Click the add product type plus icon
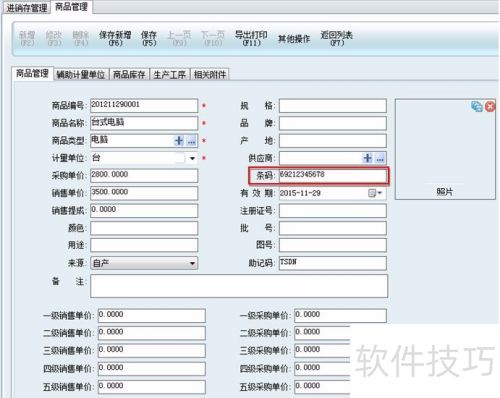The image size is (500, 398). coord(179,141)
